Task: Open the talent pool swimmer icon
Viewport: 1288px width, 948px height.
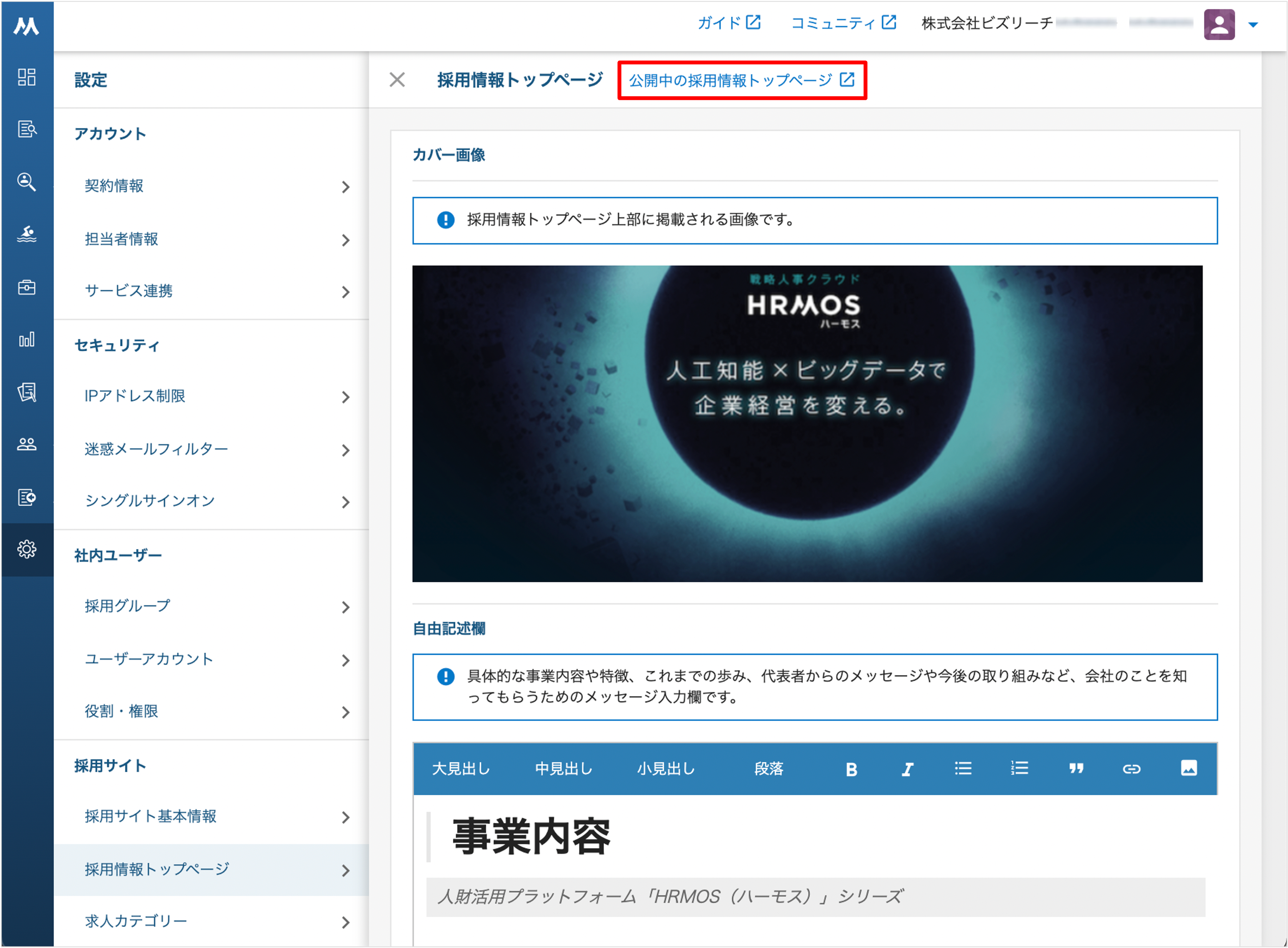Action: tap(26, 234)
